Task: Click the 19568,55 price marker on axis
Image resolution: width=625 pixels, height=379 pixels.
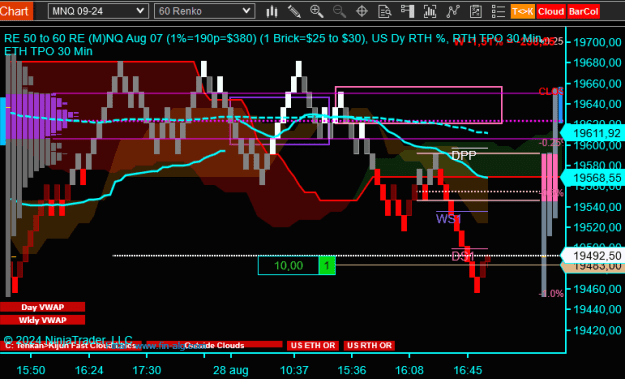Action: coord(593,178)
